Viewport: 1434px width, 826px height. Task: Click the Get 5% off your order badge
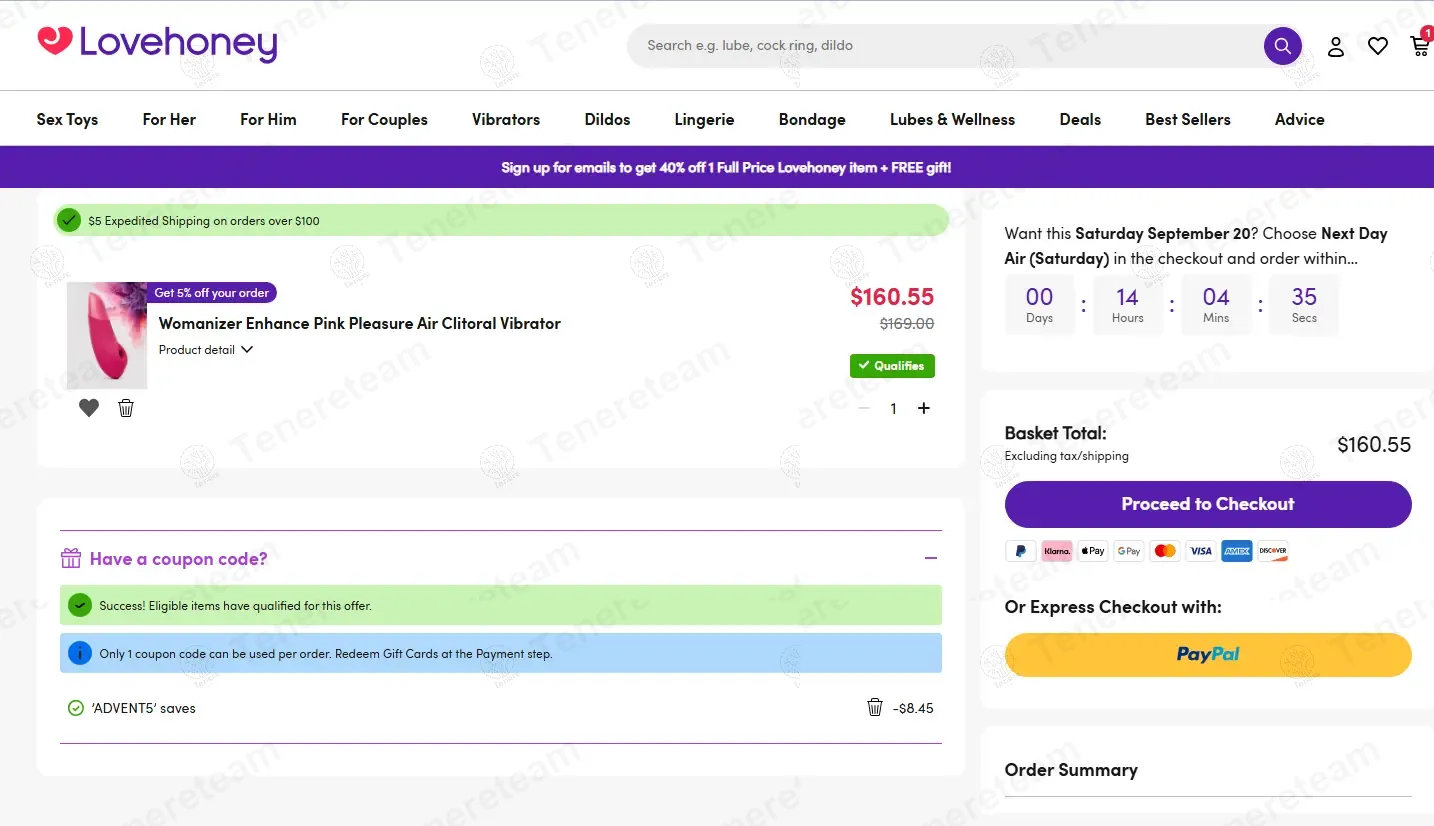click(x=212, y=293)
